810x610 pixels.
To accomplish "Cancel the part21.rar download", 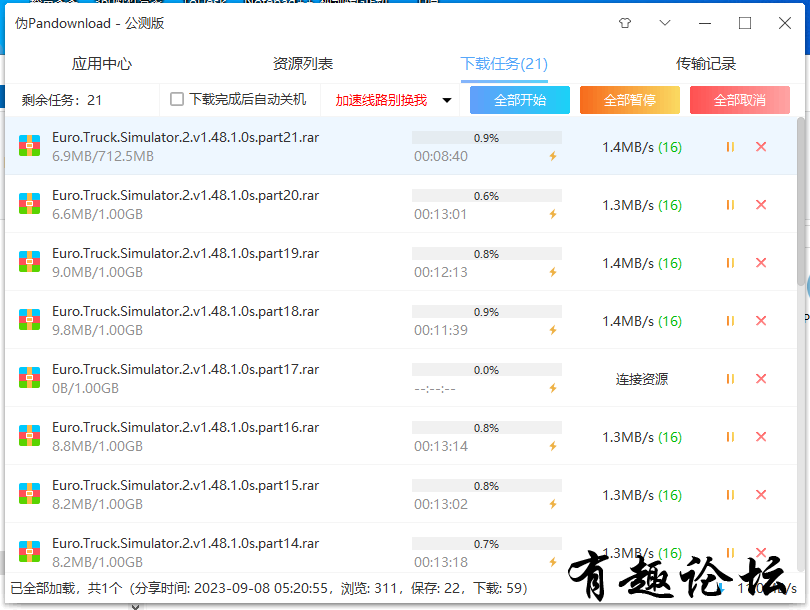I will point(760,147).
